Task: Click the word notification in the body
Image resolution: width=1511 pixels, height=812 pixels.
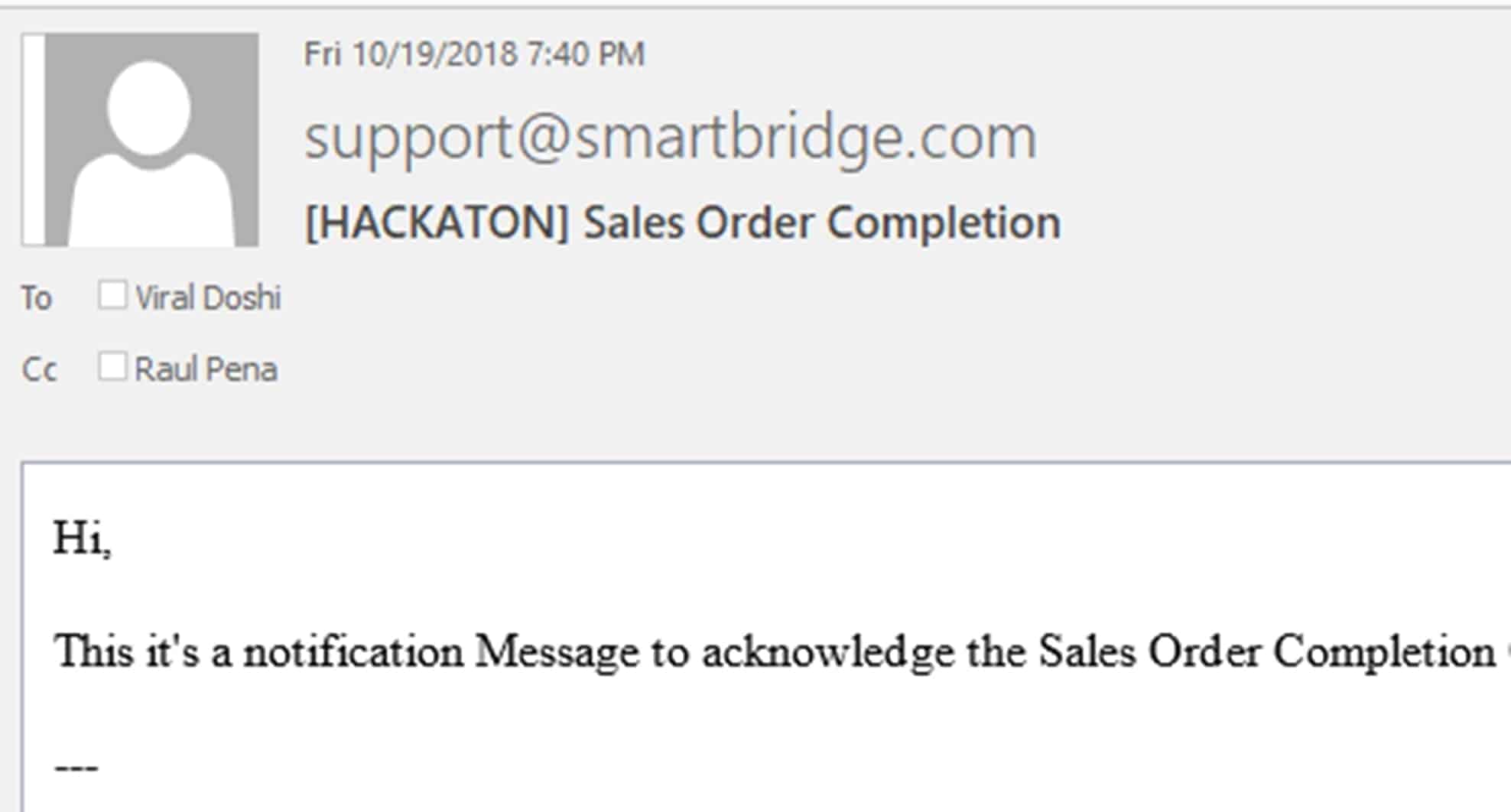Action: [353, 651]
